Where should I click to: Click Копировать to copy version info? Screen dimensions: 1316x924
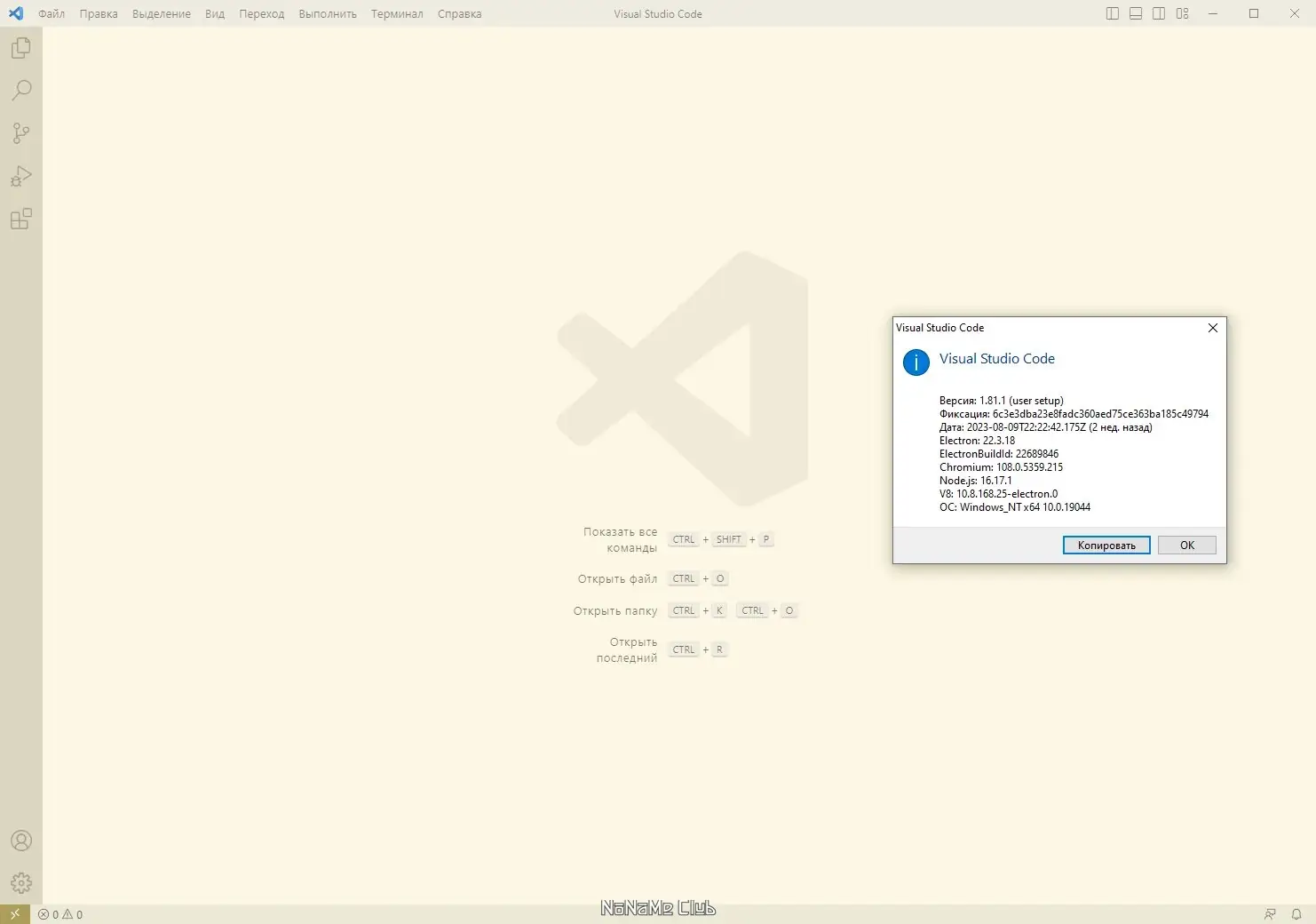coord(1106,545)
